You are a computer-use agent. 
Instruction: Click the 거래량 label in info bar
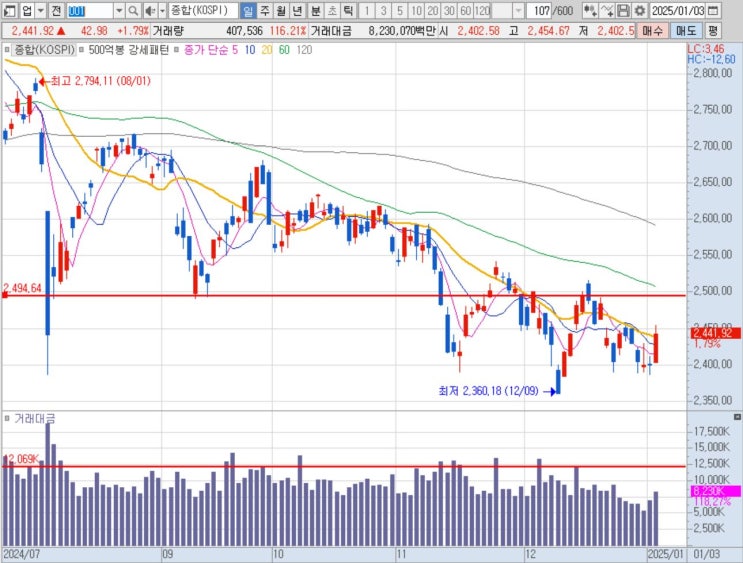pyautogui.click(x=168, y=31)
